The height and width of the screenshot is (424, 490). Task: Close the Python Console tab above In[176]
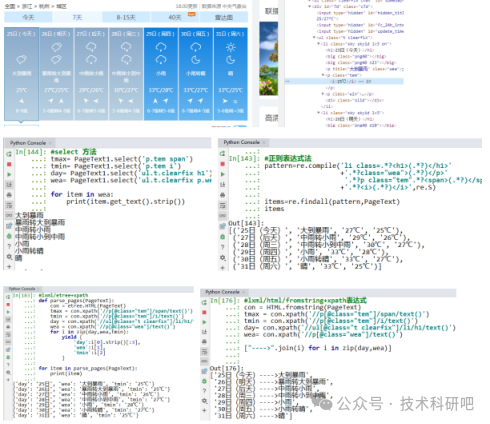pyautogui.click(x=244, y=292)
